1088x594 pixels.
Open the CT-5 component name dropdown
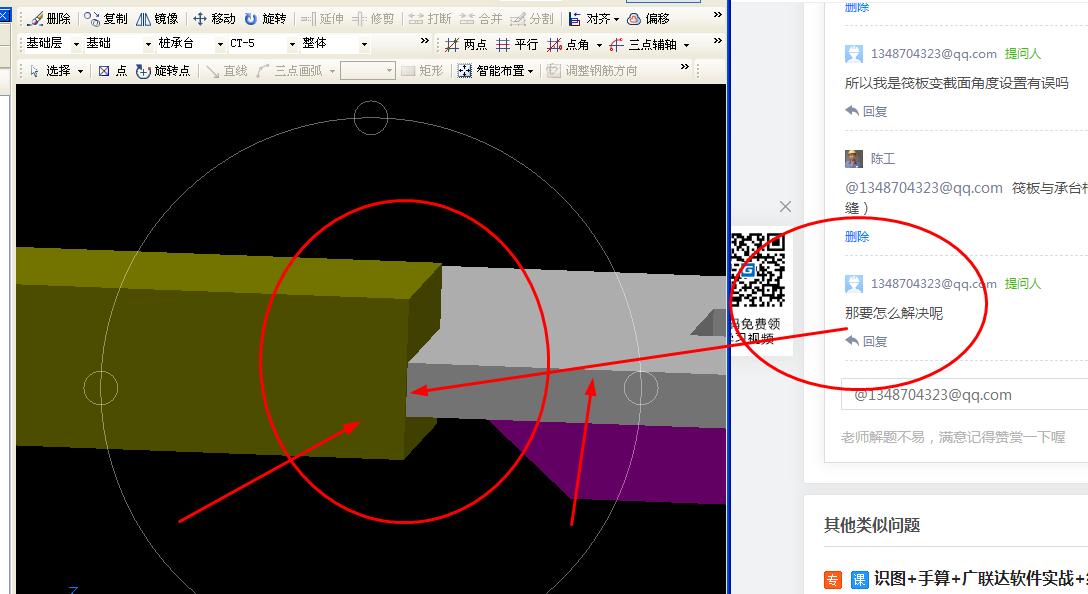tap(262, 44)
